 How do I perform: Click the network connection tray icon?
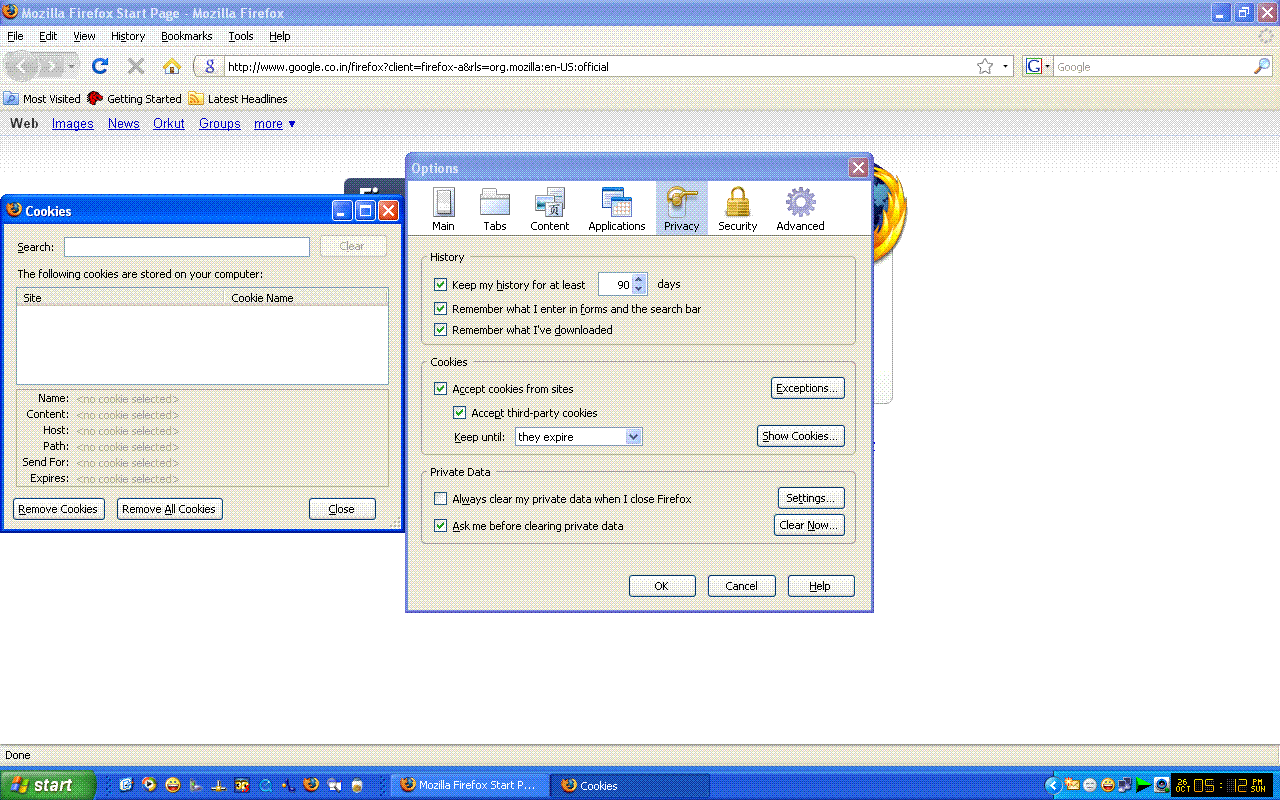1125,785
